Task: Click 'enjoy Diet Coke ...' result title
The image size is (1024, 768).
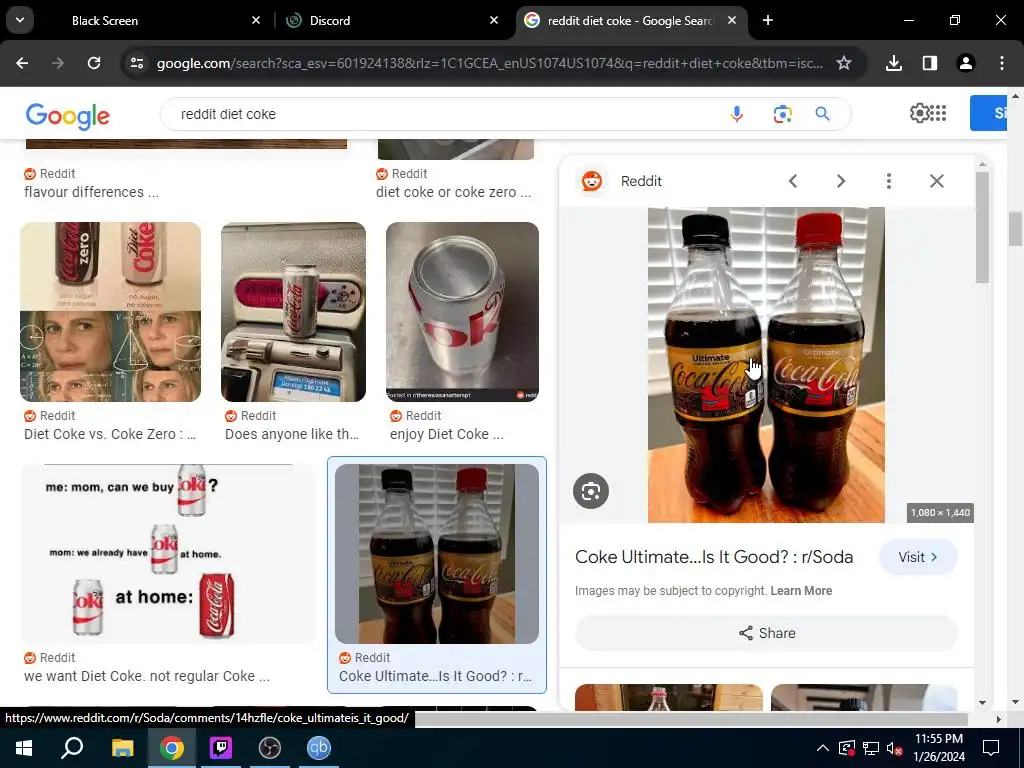Action: [x=447, y=434]
